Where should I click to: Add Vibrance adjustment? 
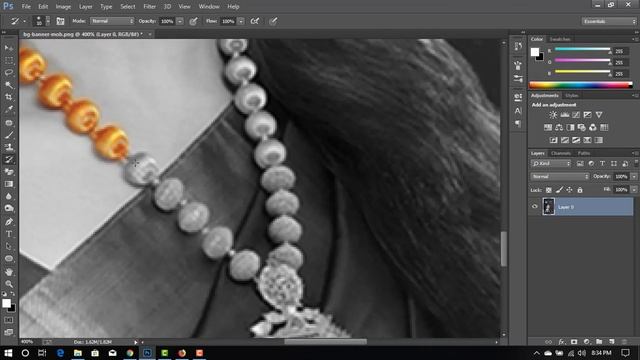(599, 115)
